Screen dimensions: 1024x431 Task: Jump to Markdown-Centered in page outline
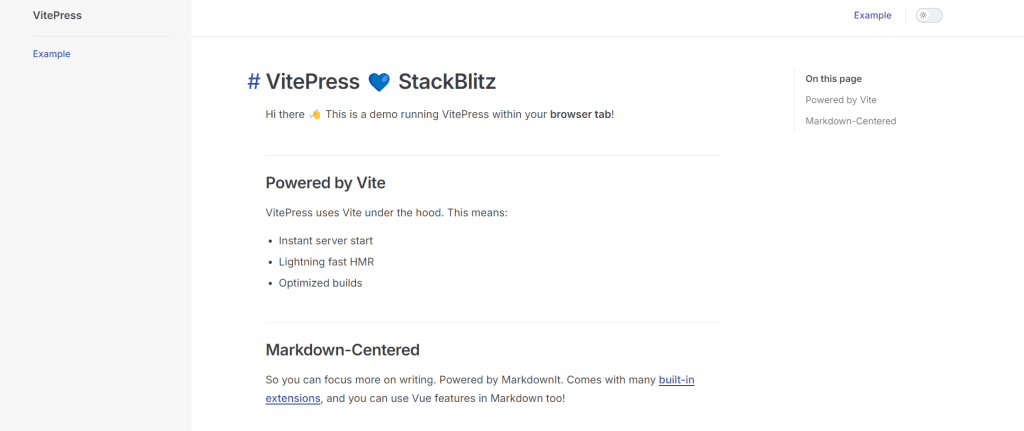click(x=851, y=121)
